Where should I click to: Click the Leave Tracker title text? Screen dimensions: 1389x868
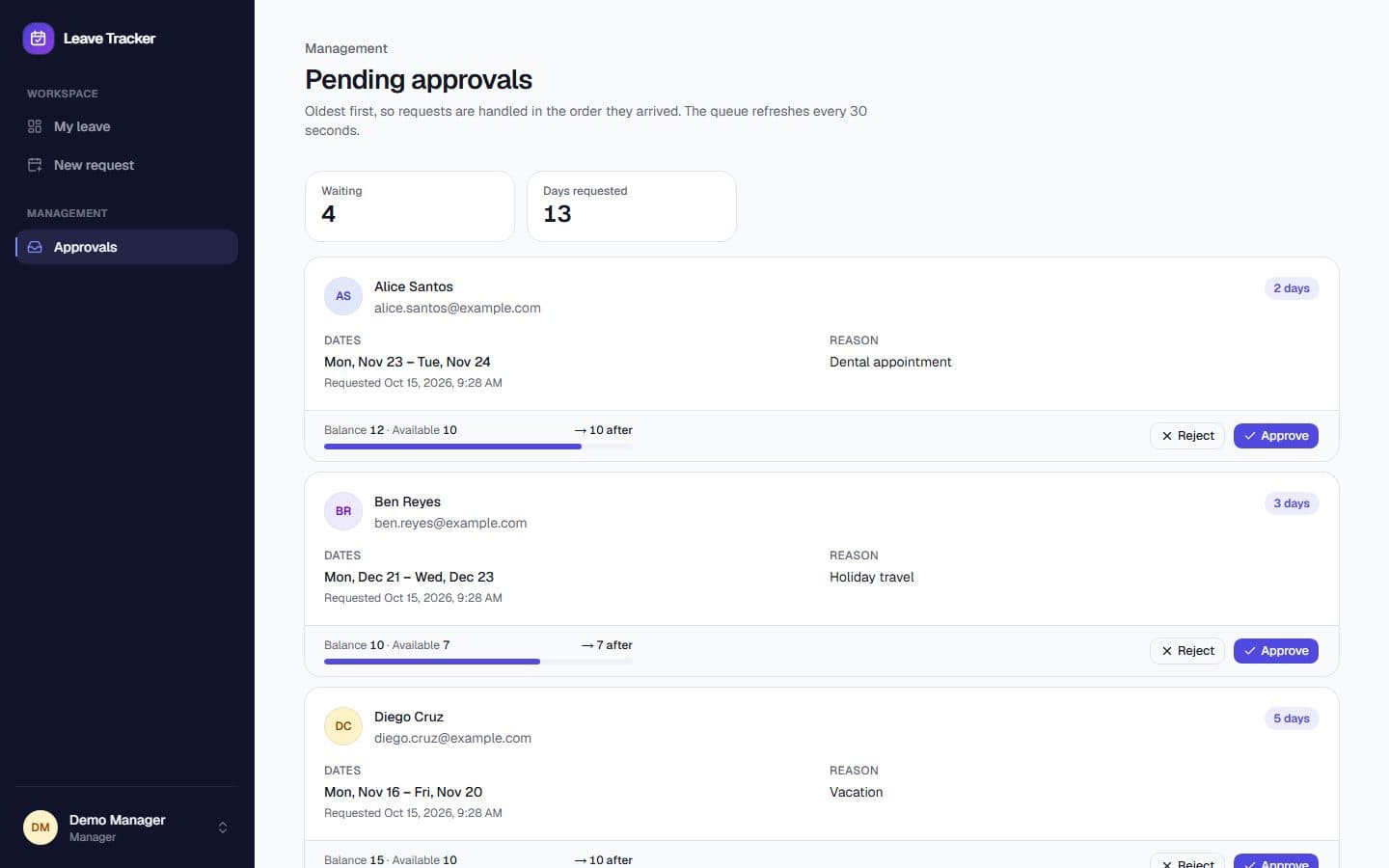point(109,39)
